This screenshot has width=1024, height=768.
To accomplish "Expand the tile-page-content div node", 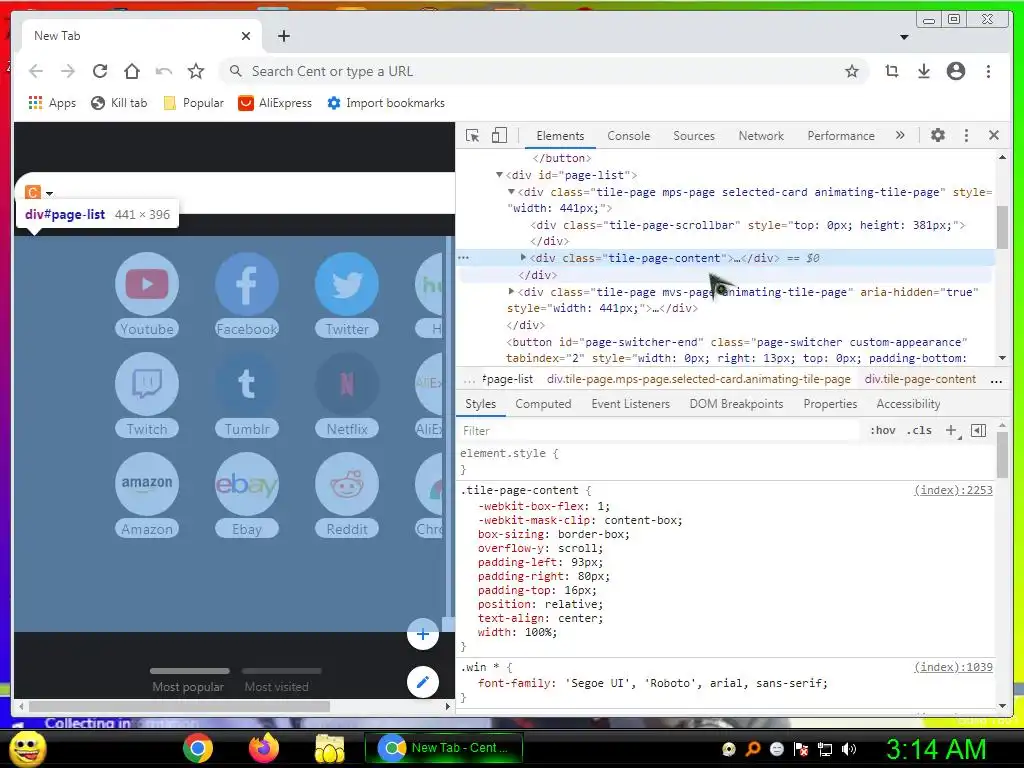I will (523, 258).
